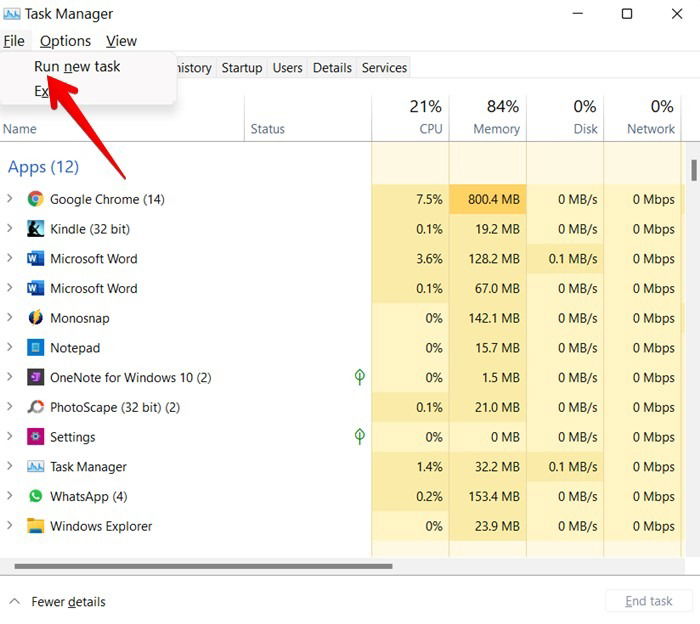Switch to the Details tab
This screenshot has height=624, width=700.
click(332, 67)
